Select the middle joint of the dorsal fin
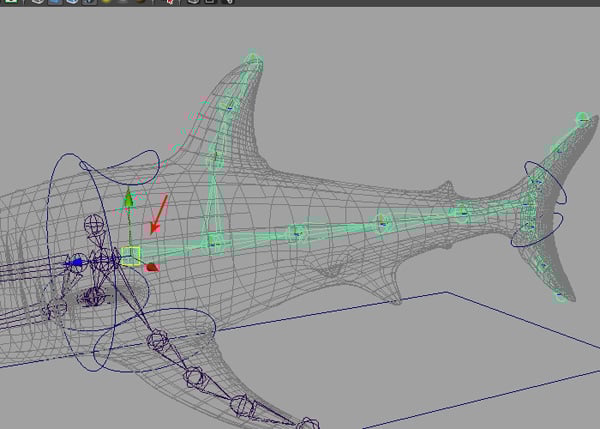600x429 pixels. click(x=230, y=106)
